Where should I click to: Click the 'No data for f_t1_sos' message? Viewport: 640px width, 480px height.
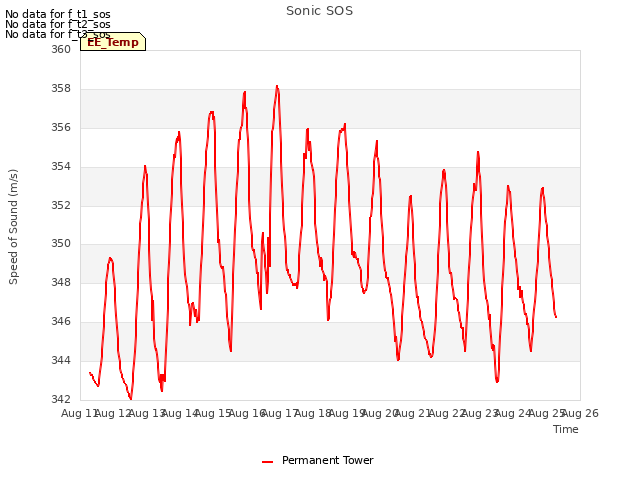58,14
